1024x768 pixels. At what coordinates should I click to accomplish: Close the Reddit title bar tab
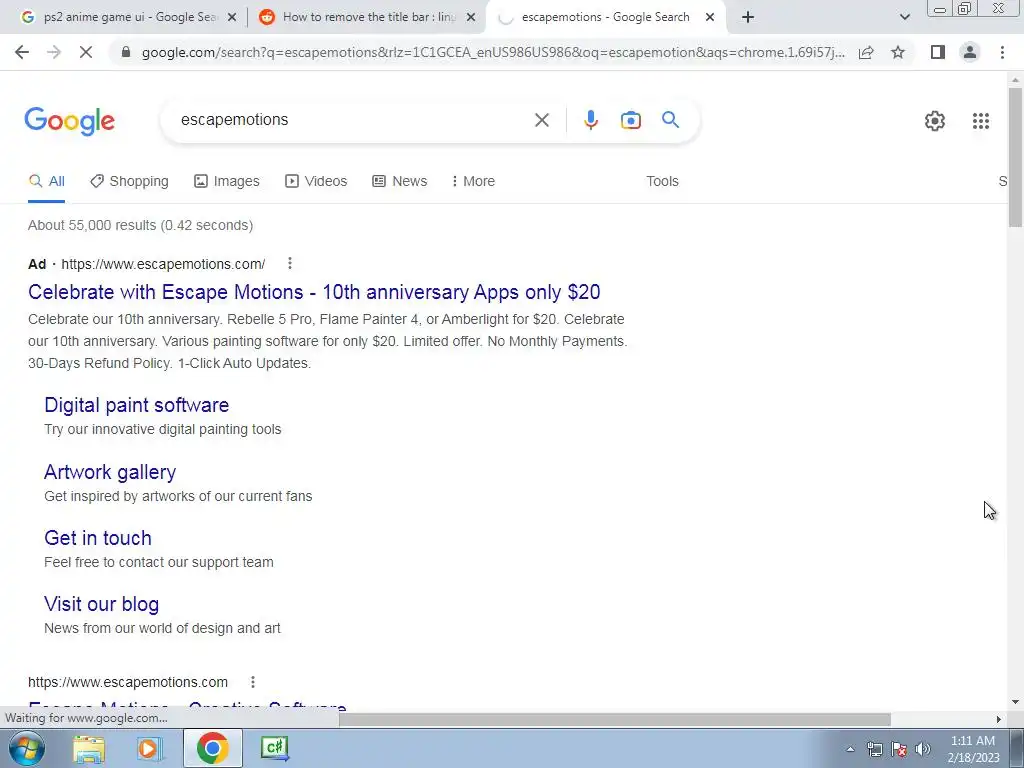471,18
